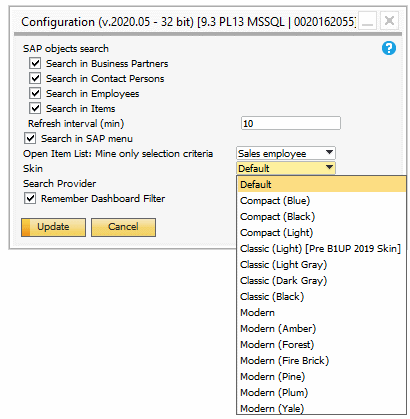Image resolution: width=410 pixels, height=419 pixels.
Task: Select Modern (Plum) skin option
Action: (x=321, y=393)
